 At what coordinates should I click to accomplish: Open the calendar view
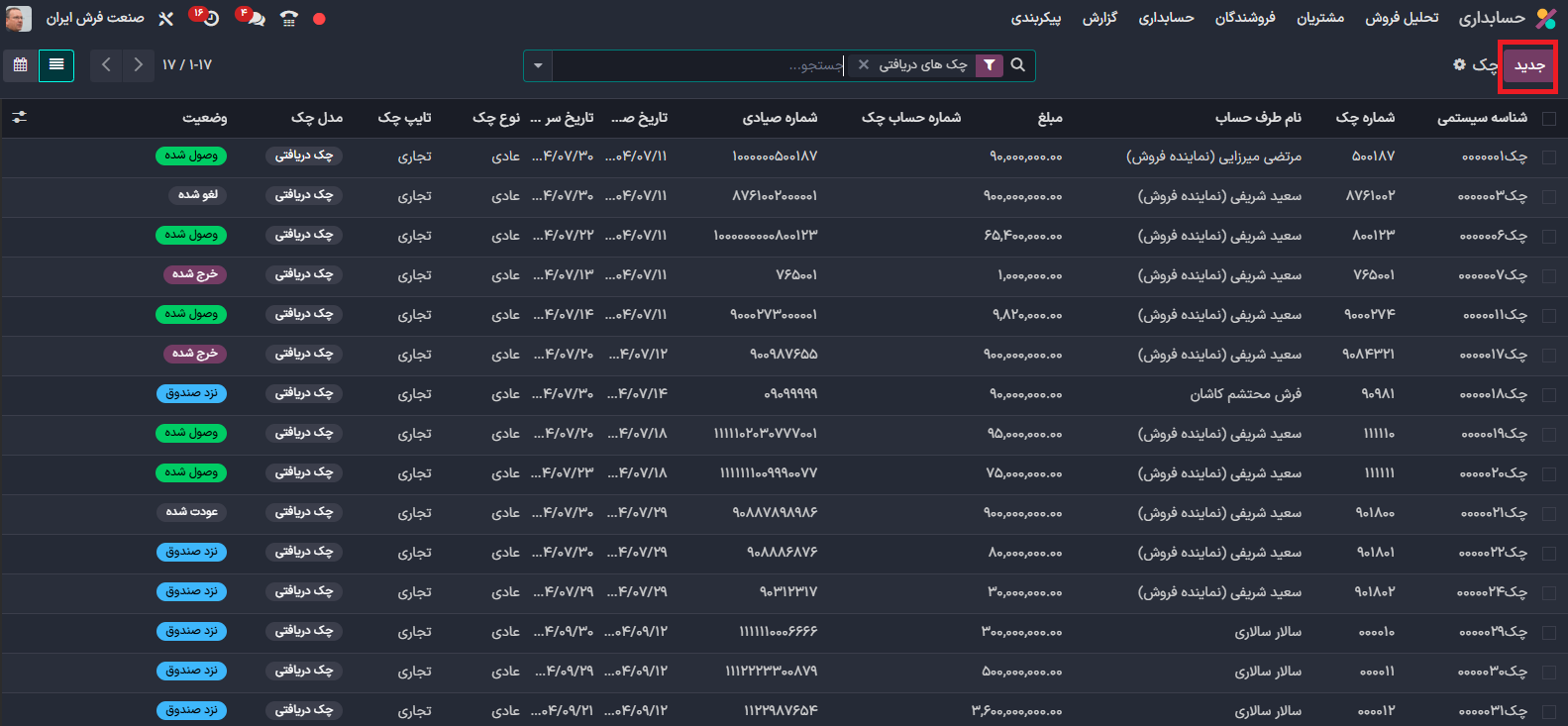[x=21, y=65]
